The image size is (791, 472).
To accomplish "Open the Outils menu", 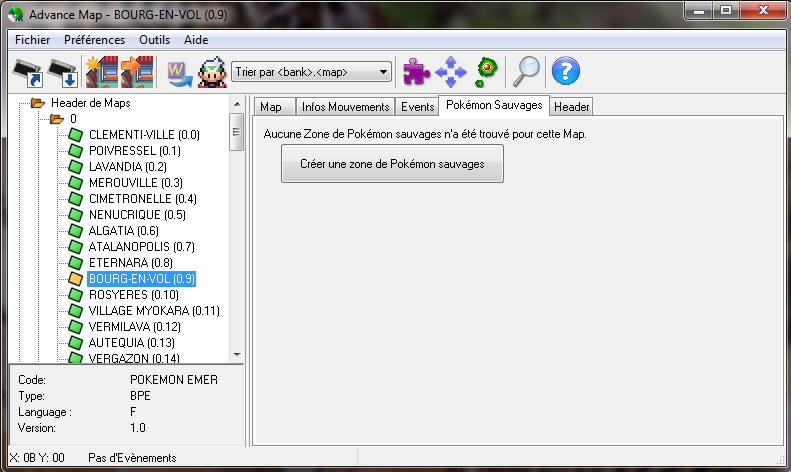I will 154,40.
